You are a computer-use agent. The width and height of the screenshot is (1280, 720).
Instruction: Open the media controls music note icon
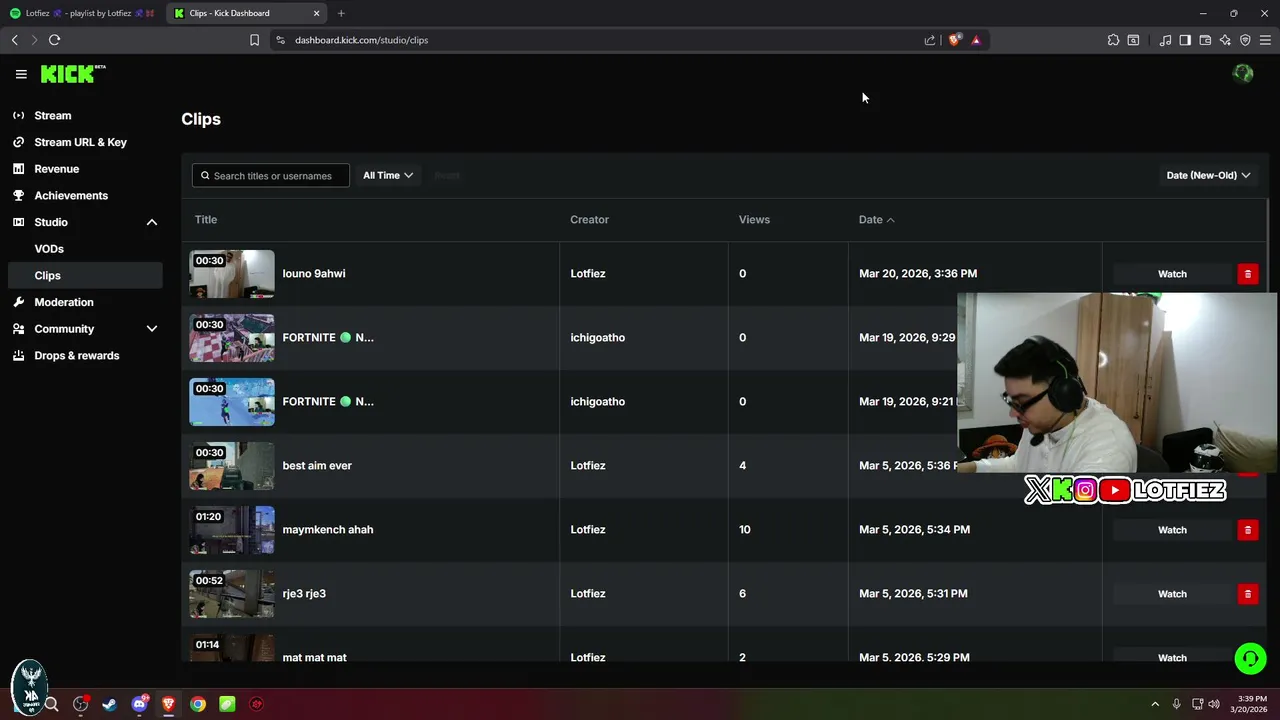click(1165, 40)
